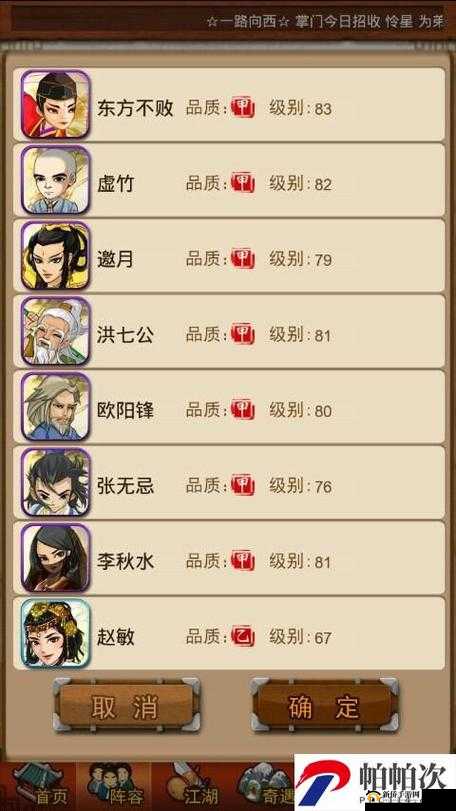This screenshot has height=811, width=456.
Task: Select the 欧阳锋 character avatar
Action: tap(56, 407)
